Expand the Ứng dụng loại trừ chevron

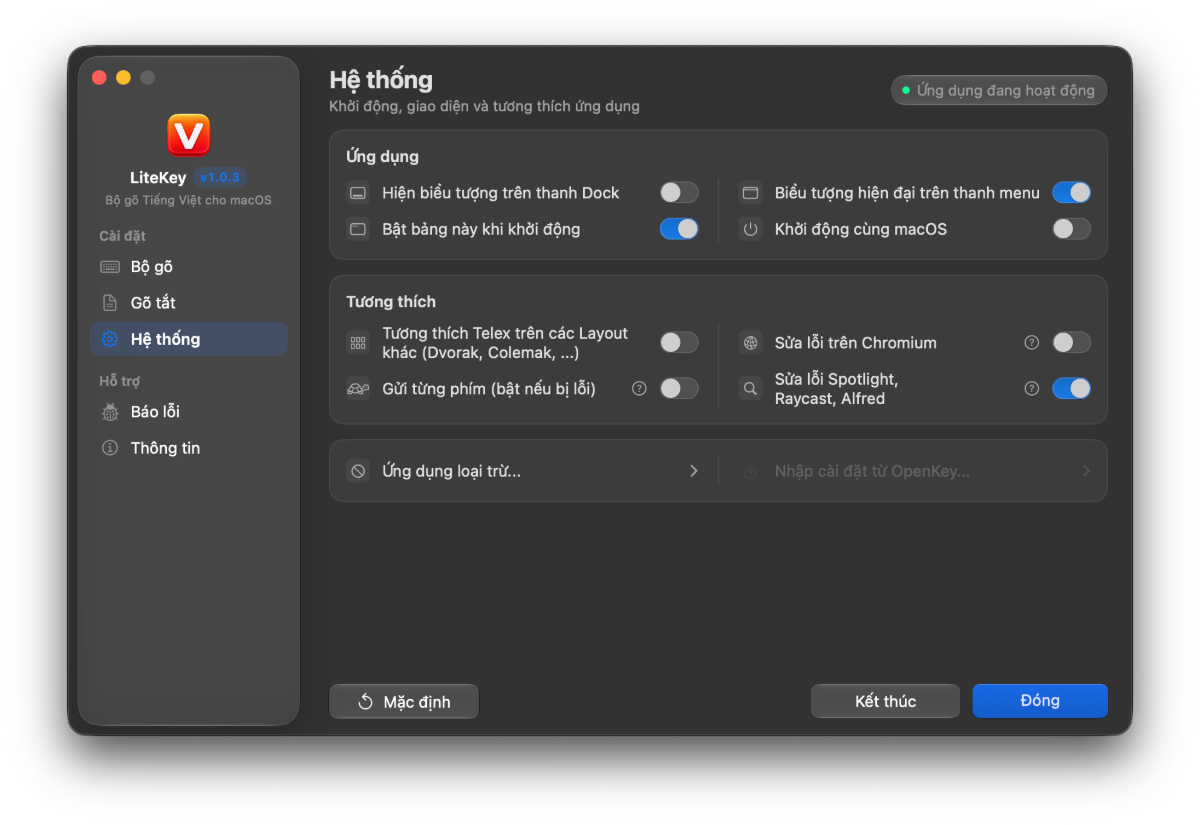click(694, 471)
